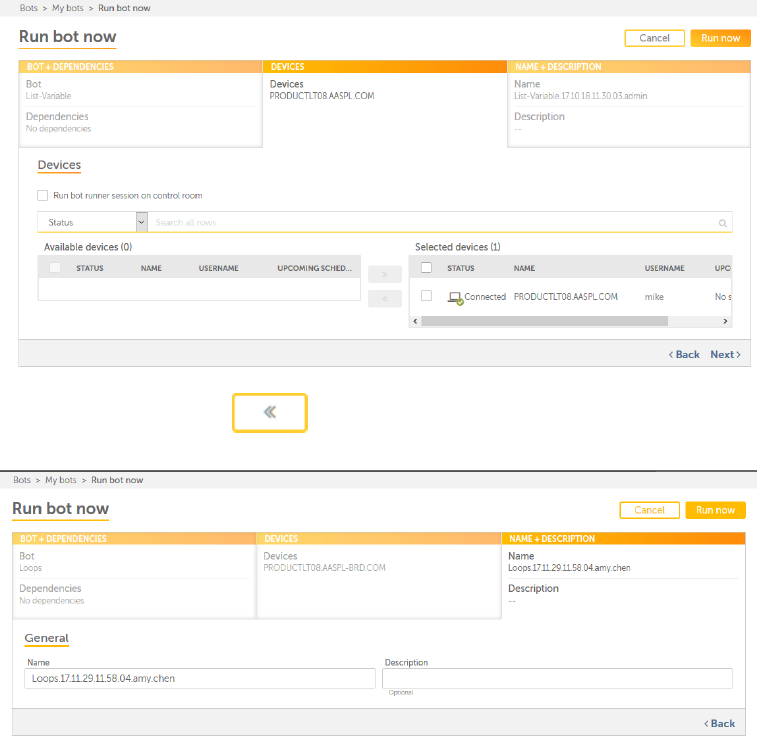Click the scrollbar right arrow in Selected devices
Image resolution: width=757 pixels, height=747 pixels.
pyautogui.click(x=726, y=321)
